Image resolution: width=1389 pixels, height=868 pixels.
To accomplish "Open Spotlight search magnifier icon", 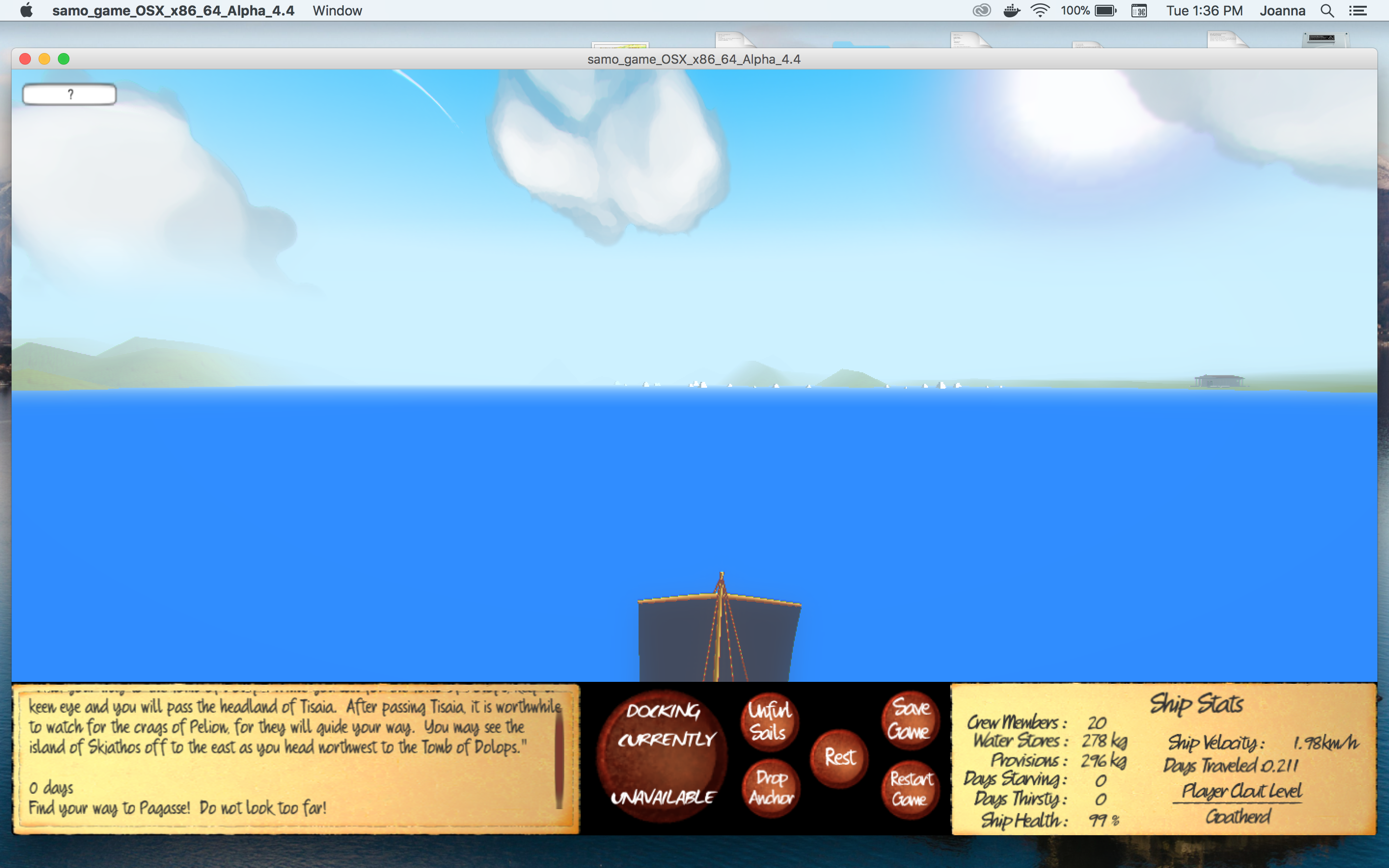I will 1326,10.
